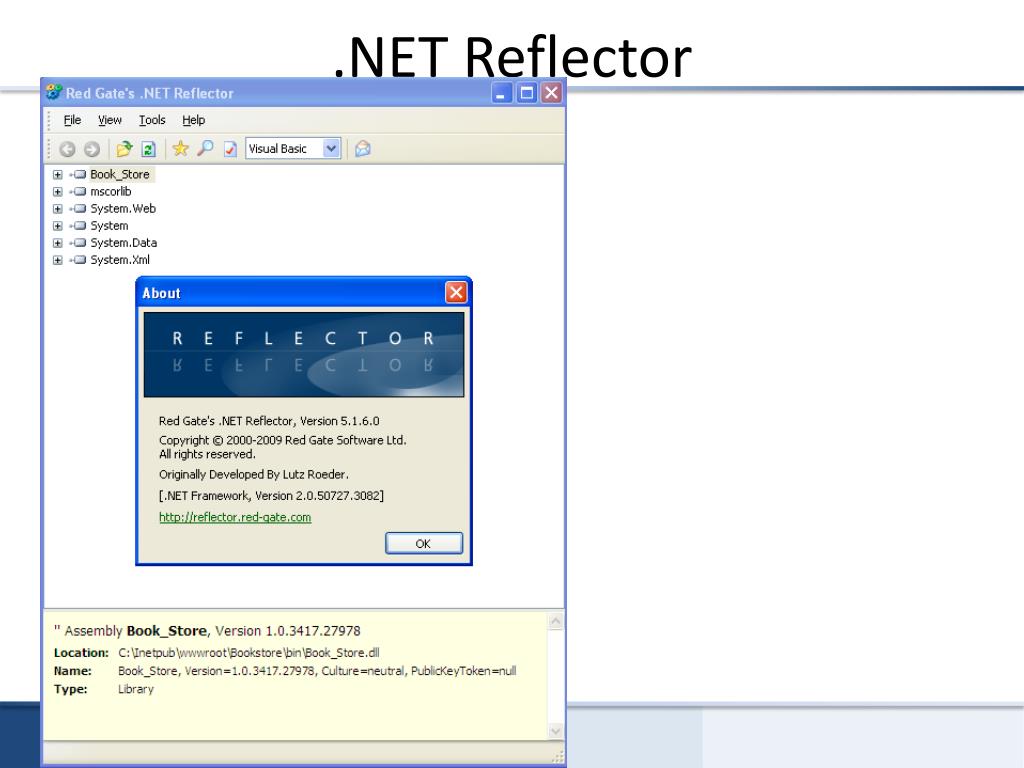This screenshot has height=768, width=1024.
Task: Expand the System.Xml tree node
Action: pos(57,259)
